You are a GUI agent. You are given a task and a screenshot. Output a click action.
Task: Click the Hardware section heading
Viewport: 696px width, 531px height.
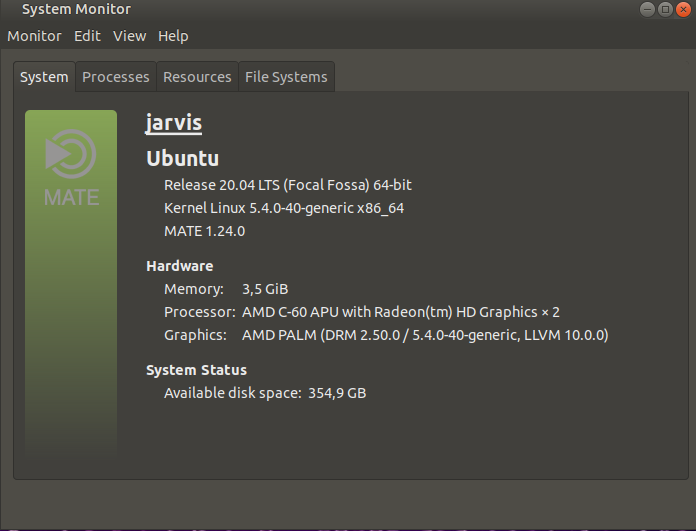[180, 266]
